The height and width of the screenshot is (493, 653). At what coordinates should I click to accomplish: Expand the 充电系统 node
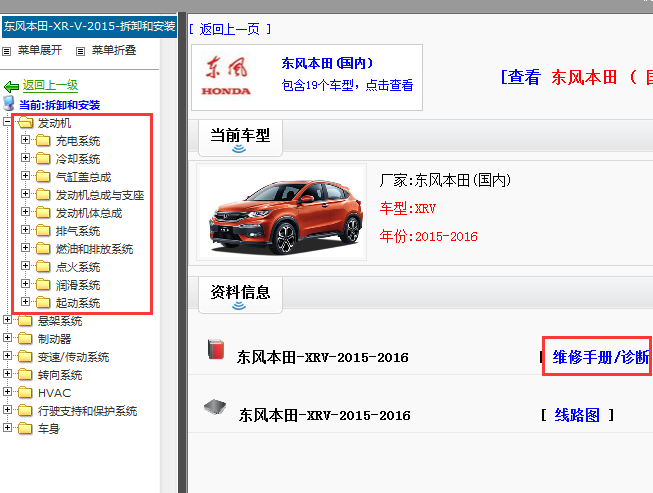coord(25,139)
